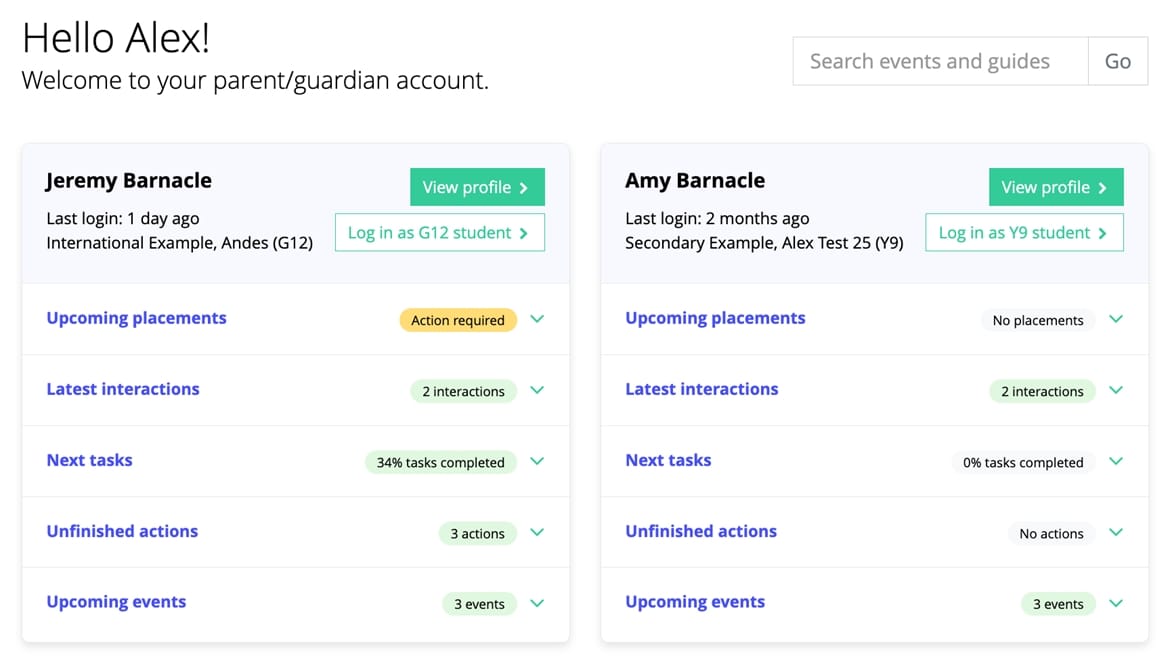Expand Amy's Upcoming placements chevron
The image size is (1170, 658).
click(x=1116, y=319)
